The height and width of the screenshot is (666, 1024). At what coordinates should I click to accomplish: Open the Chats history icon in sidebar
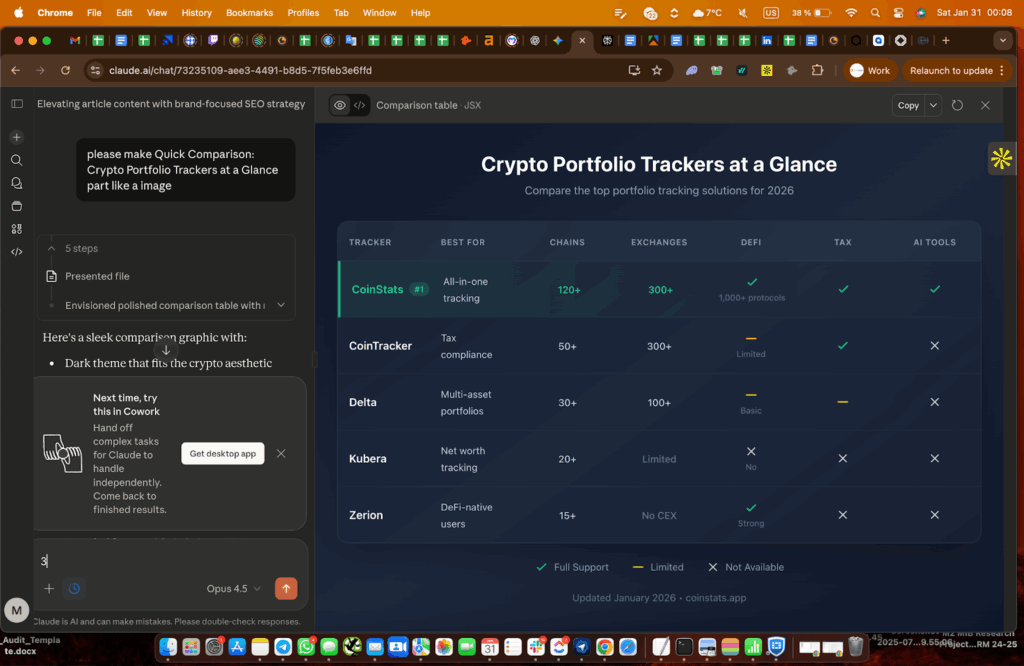coord(17,183)
